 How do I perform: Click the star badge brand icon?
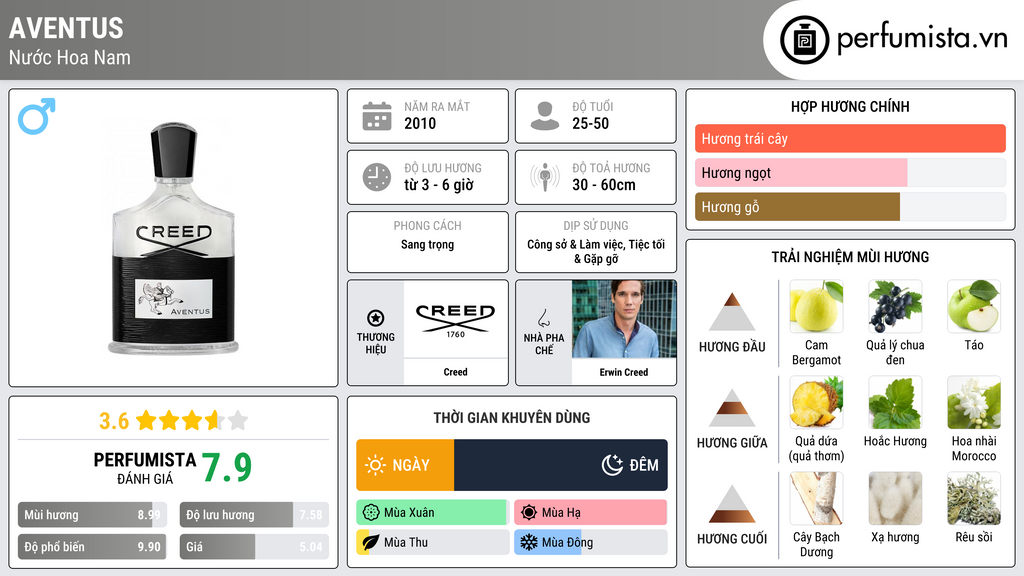[x=376, y=318]
